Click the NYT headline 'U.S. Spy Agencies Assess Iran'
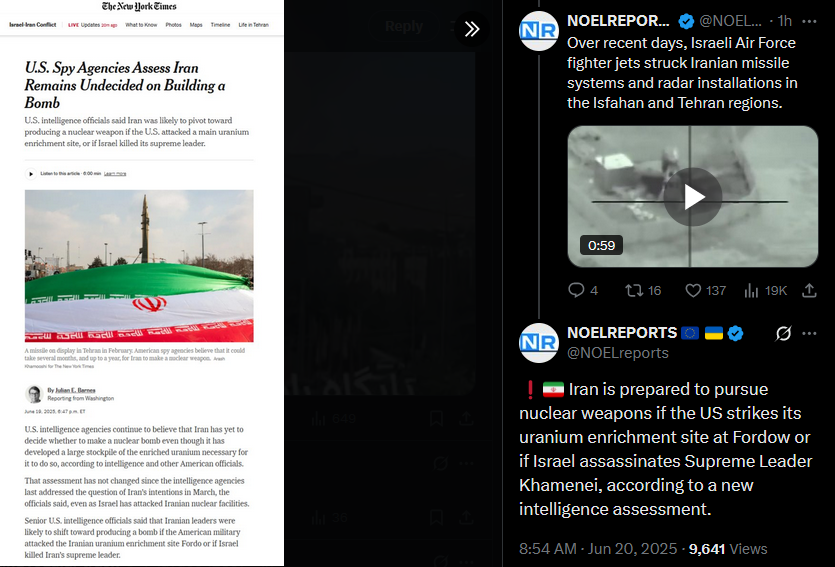 pos(125,85)
